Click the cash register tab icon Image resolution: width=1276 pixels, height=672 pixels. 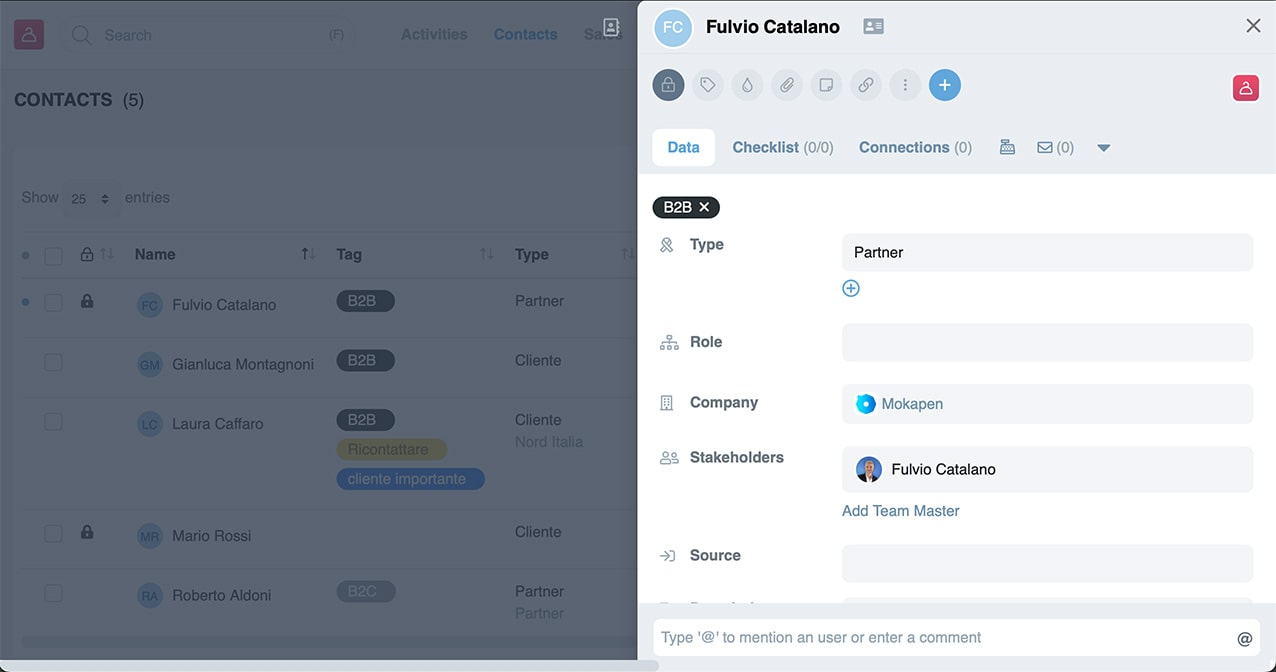[x=1007, y=147]
